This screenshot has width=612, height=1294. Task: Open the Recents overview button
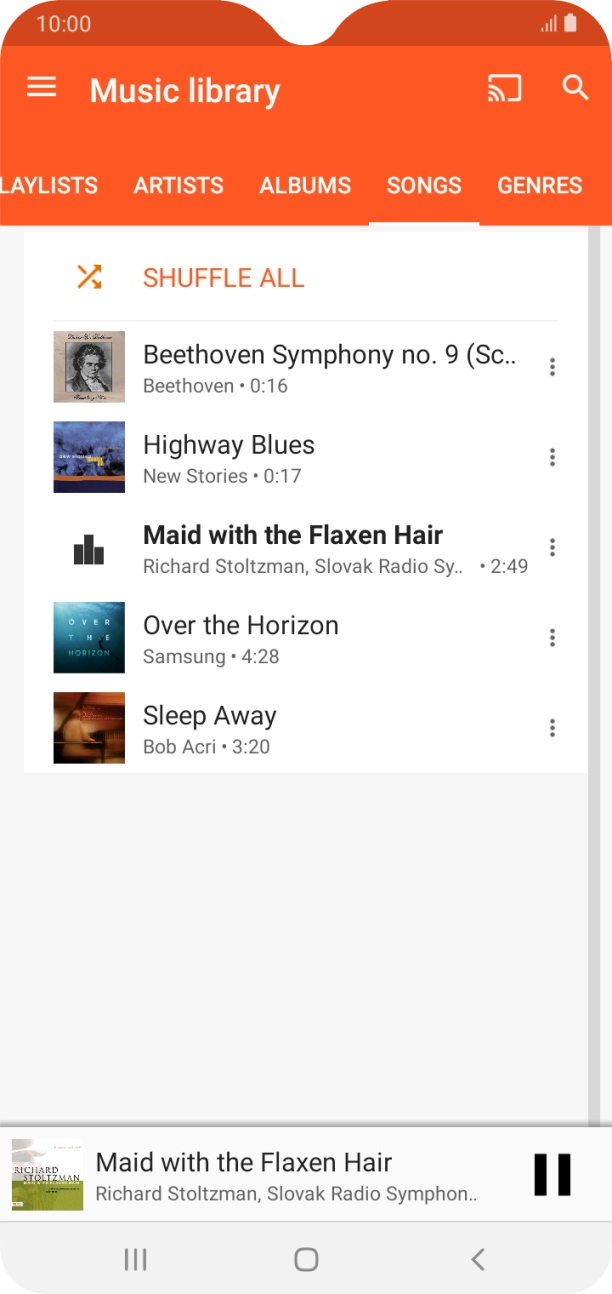pyautogui.click(x=135, y=1260)
